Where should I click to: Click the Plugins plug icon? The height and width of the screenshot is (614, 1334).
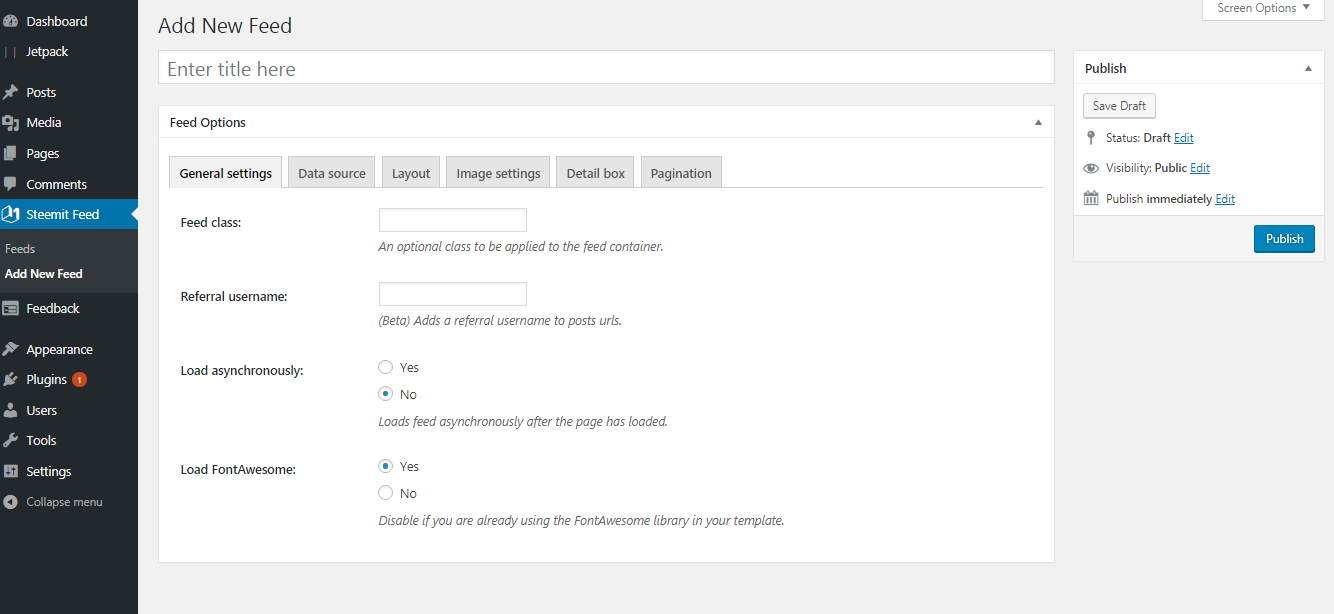tap(10, 380)
